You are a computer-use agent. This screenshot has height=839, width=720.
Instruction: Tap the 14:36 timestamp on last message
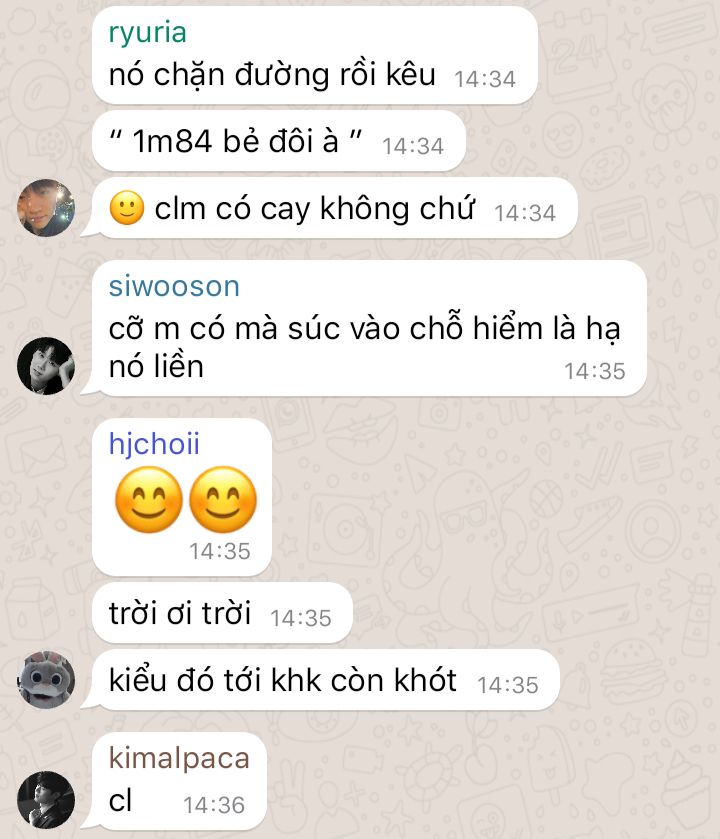click(214, 805)
